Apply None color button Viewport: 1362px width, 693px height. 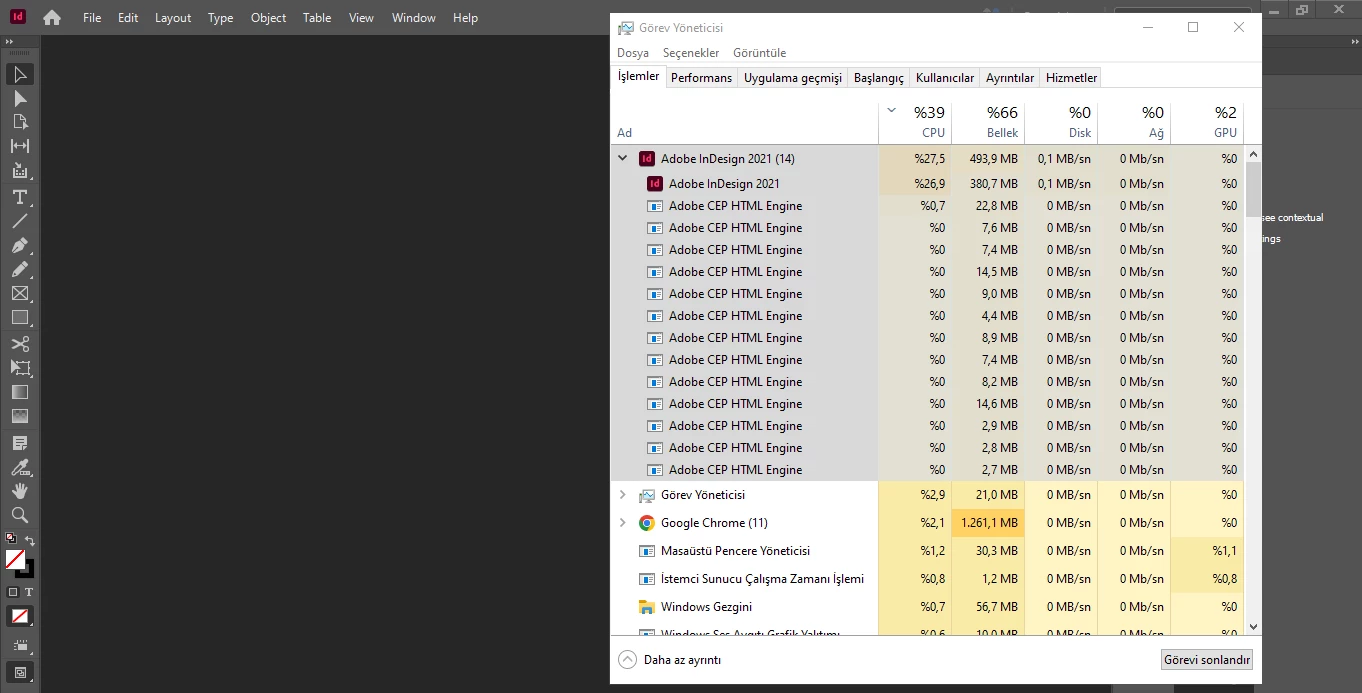pos(20,616)
